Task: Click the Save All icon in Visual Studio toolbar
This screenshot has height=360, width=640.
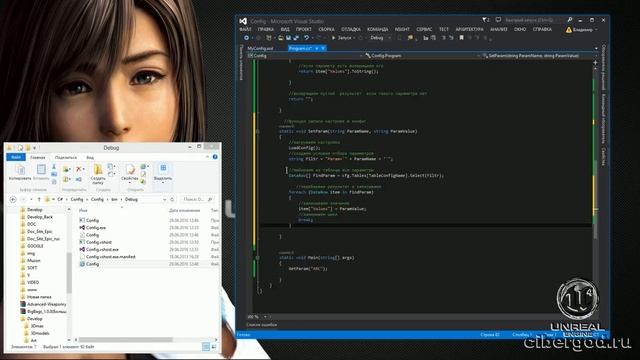Action: [x=296, y=38]
